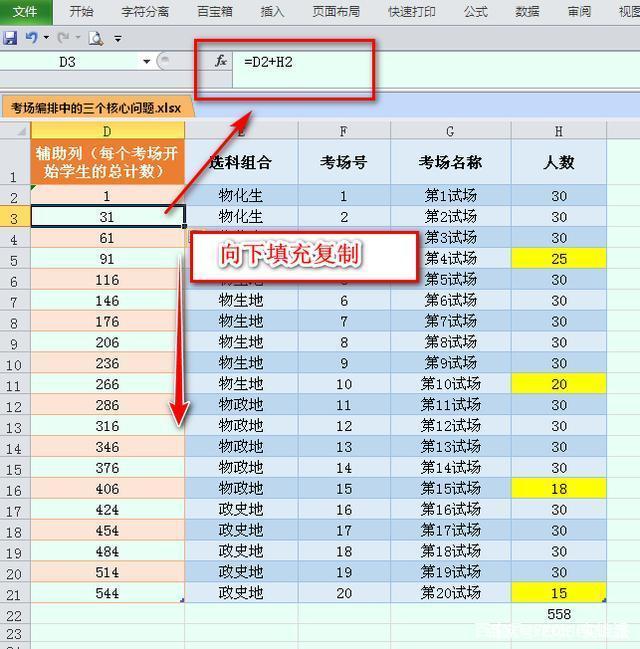Select the active cell D3 with 31

[x=108, y=217]
